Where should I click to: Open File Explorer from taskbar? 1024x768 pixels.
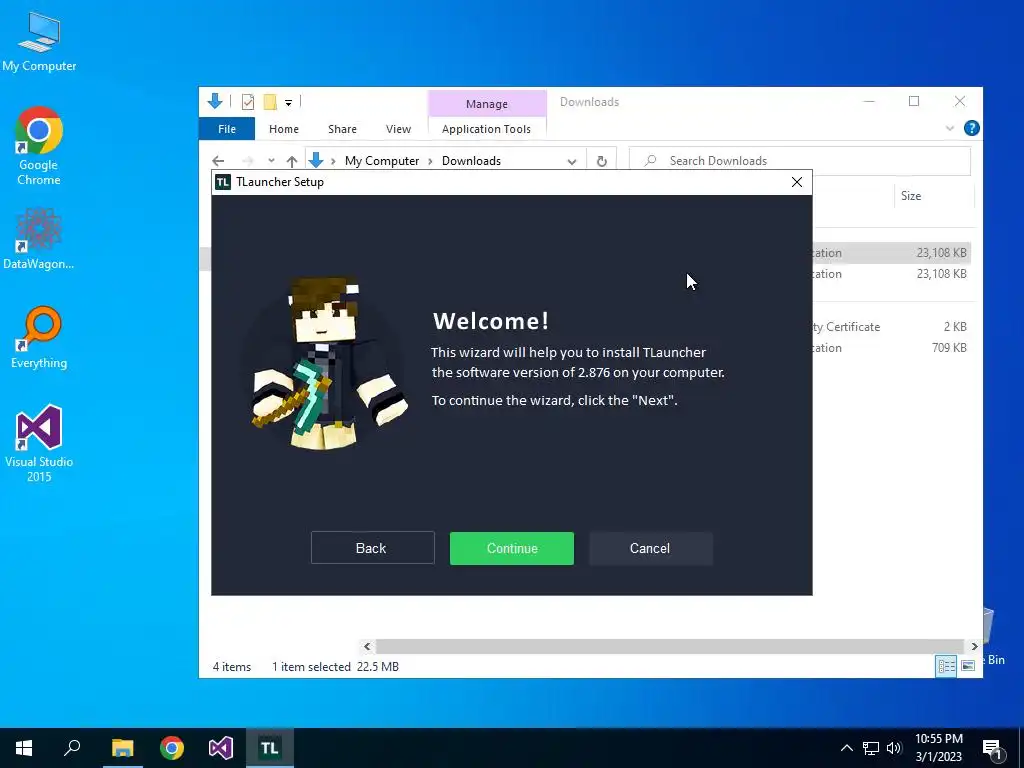click(122, 748)
